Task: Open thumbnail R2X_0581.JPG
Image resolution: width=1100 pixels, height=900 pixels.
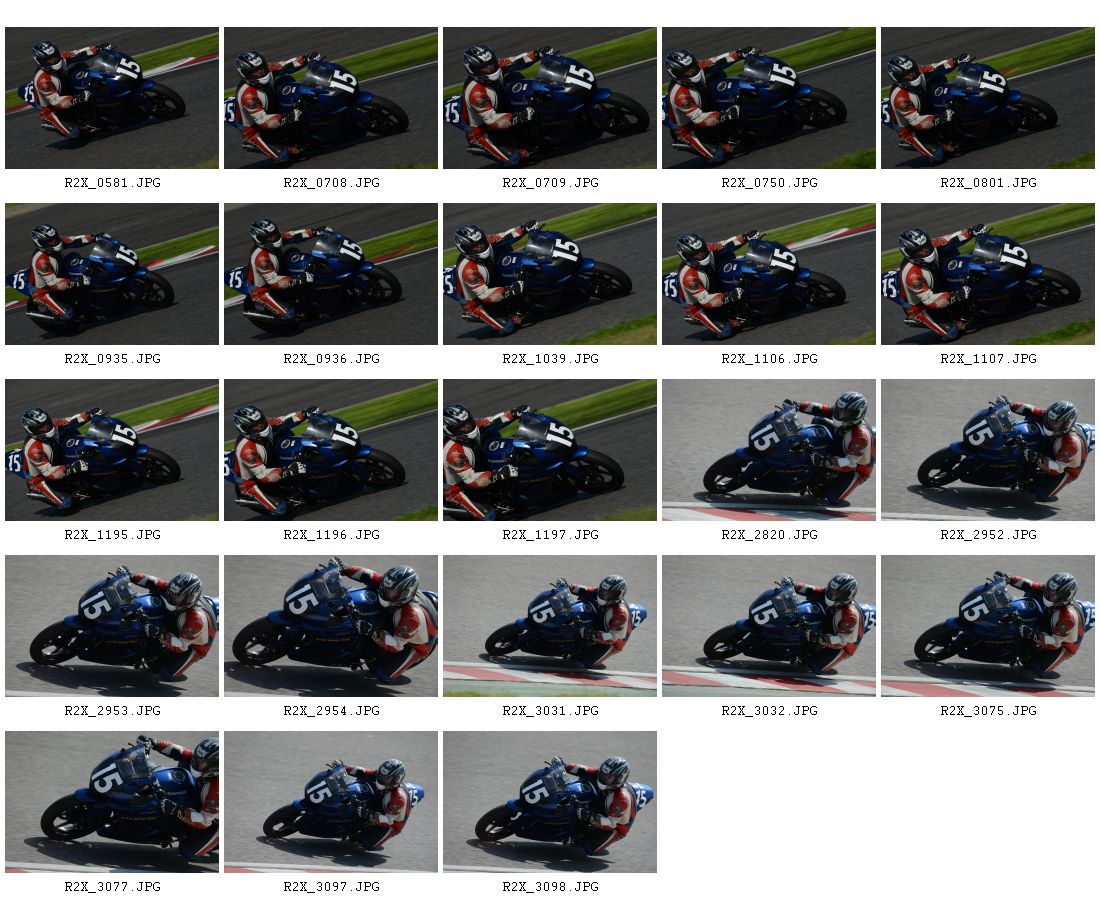Action: (112, 98)
